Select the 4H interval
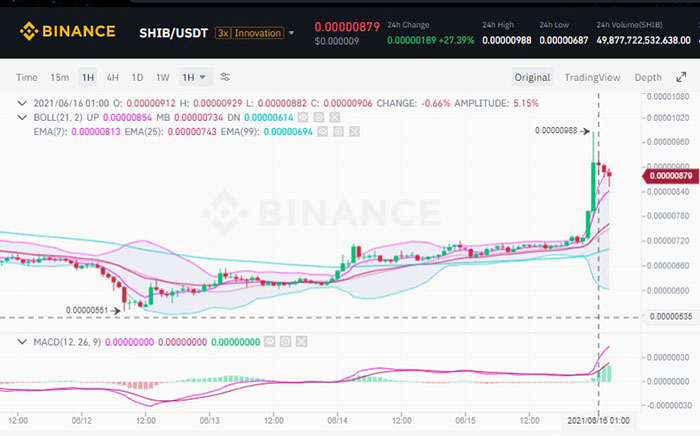This screenshot has height=436, width=700. pyautogui.click(x=112, y=77)
